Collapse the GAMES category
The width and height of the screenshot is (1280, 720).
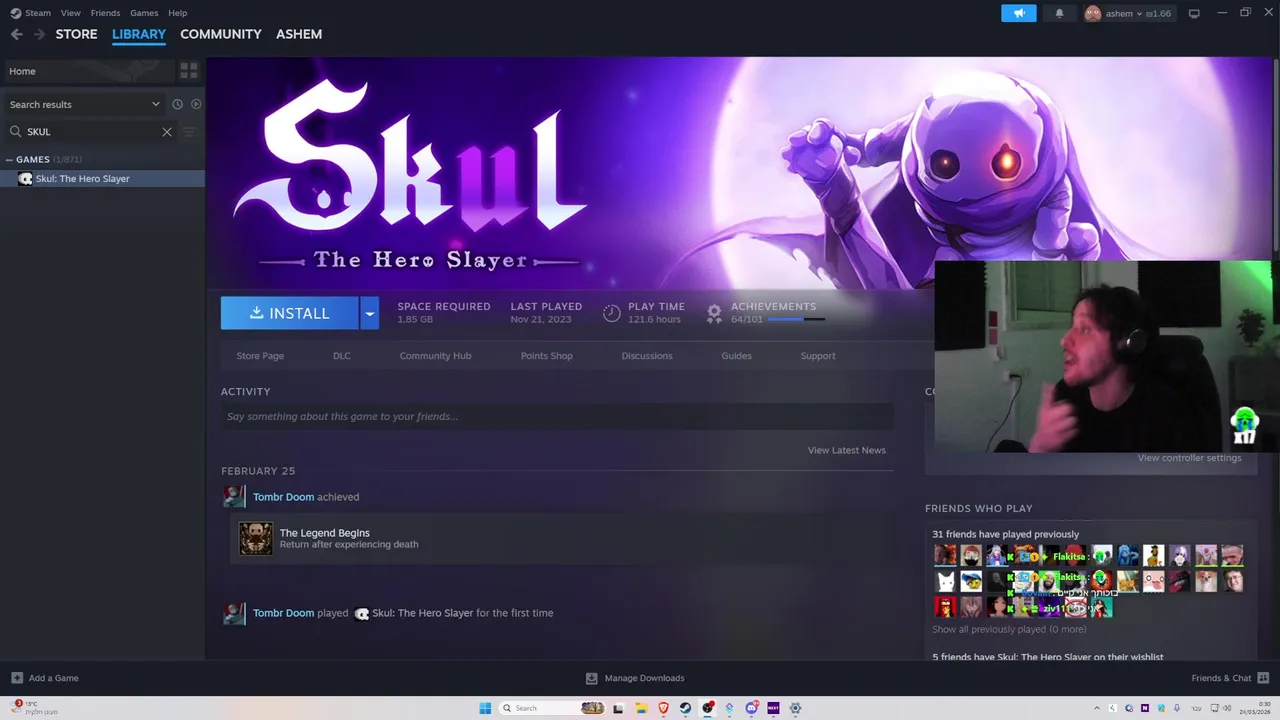point(9,160)
